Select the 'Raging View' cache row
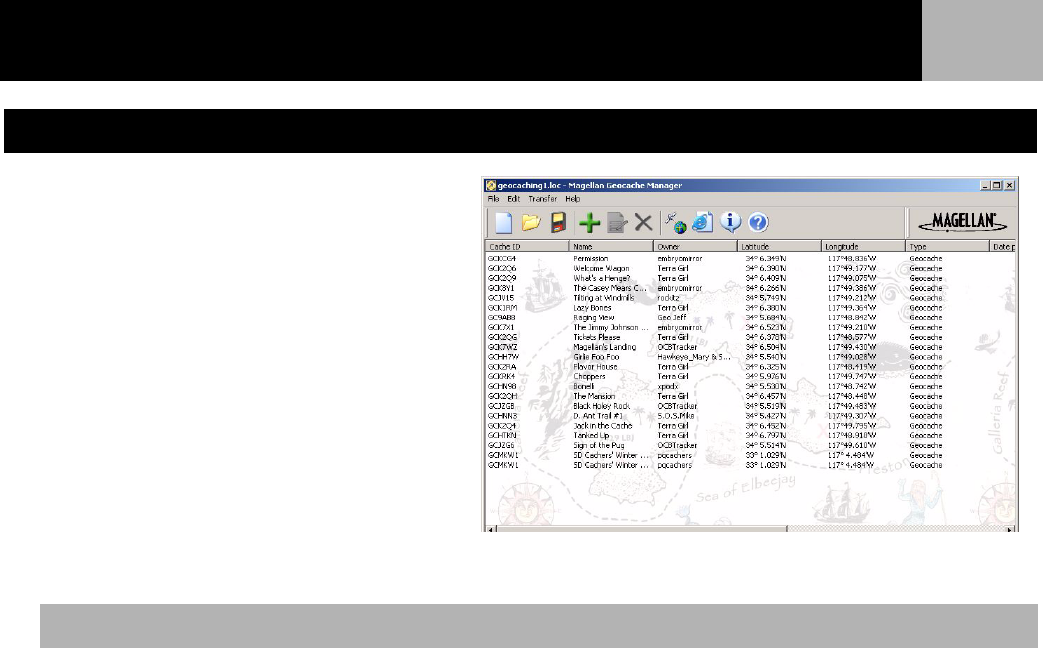The width and height of the screenshot is (1043, 648). click(x=750, y=318)
